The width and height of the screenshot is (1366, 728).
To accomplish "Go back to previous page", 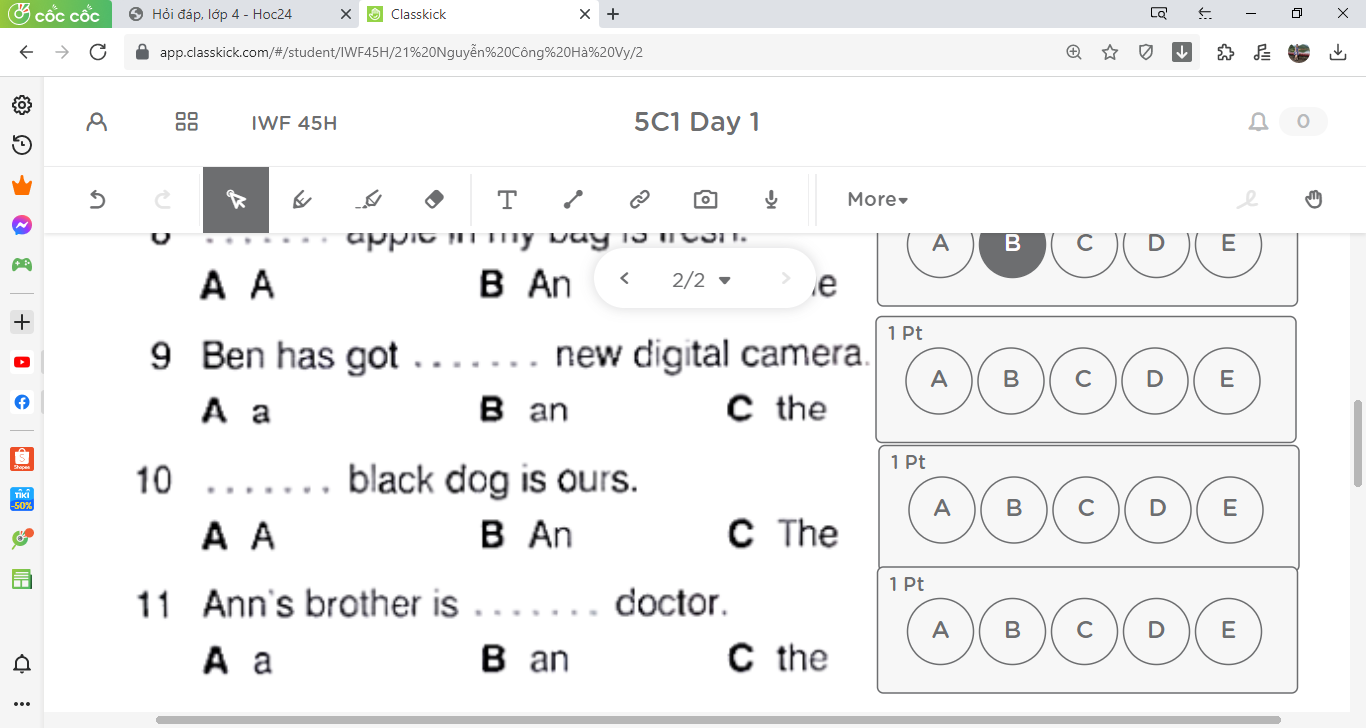I will 26,53.
